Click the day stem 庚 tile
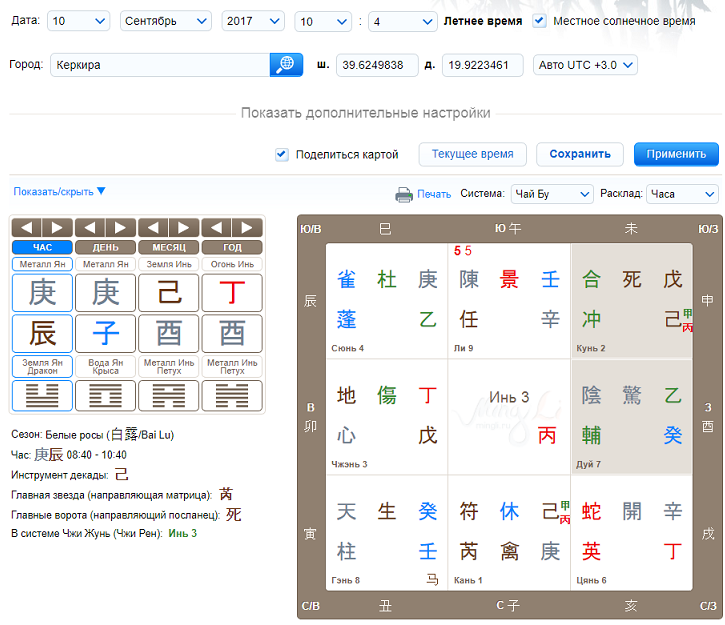 point(105,293)
